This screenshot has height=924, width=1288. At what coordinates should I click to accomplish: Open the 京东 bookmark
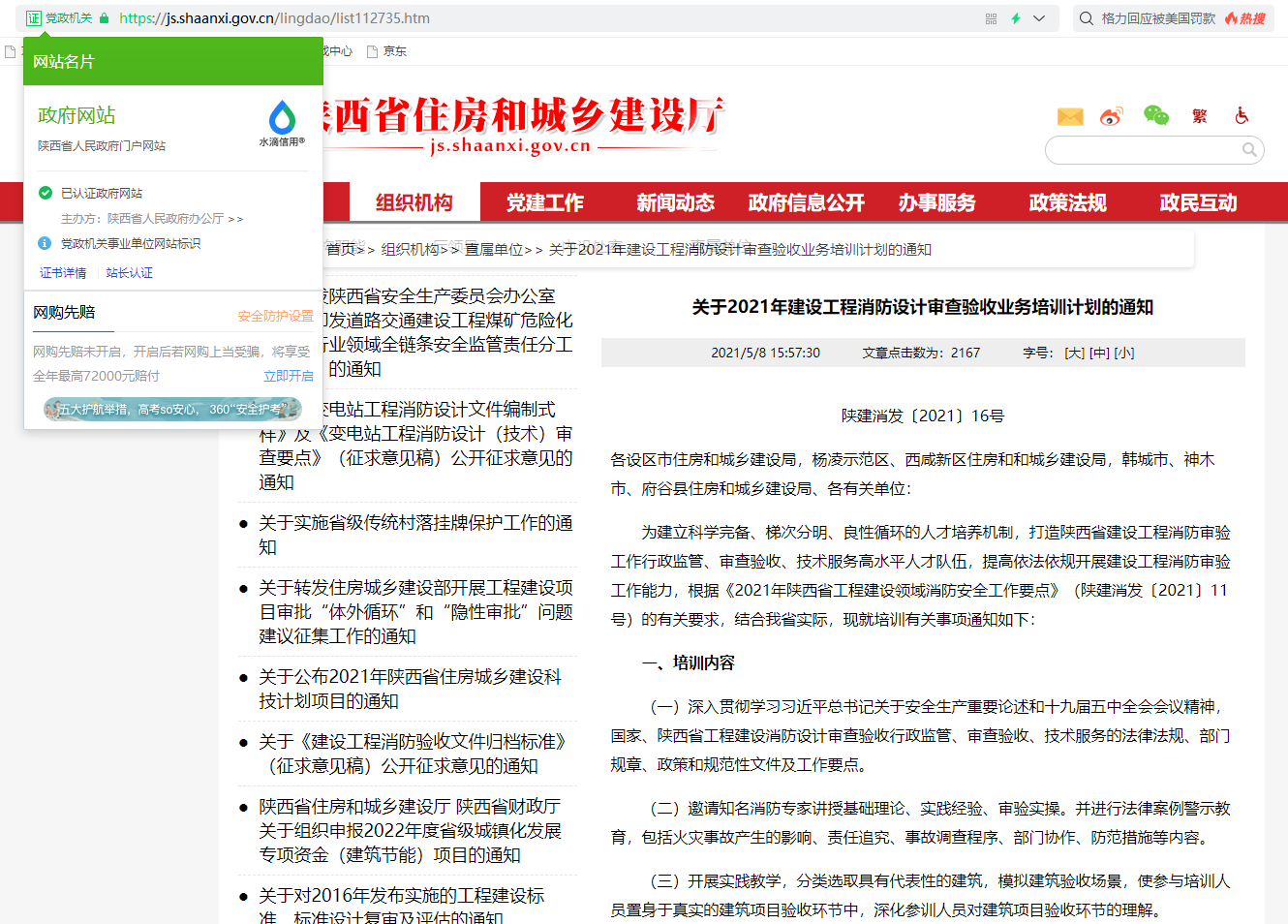(x=386, y=51)
